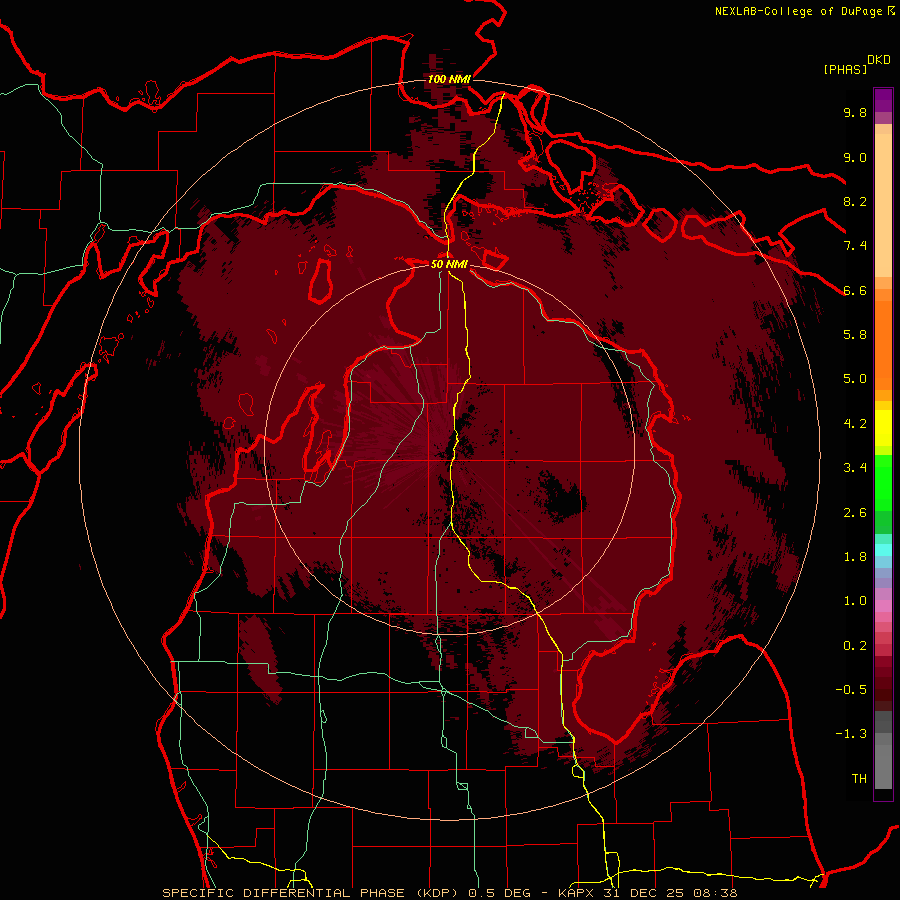Click the 100 NMI range ring label

[449, 79]
